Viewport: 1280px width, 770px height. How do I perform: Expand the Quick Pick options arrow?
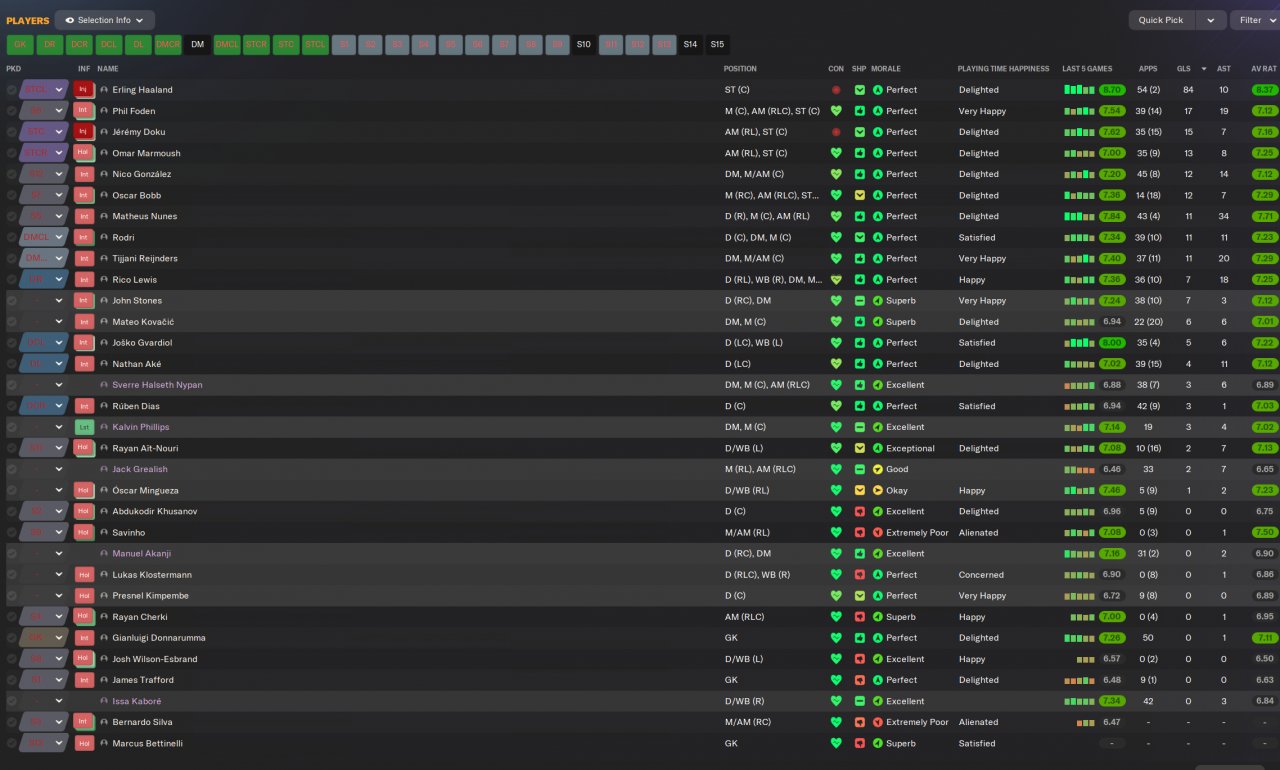tap(1212, 20)
